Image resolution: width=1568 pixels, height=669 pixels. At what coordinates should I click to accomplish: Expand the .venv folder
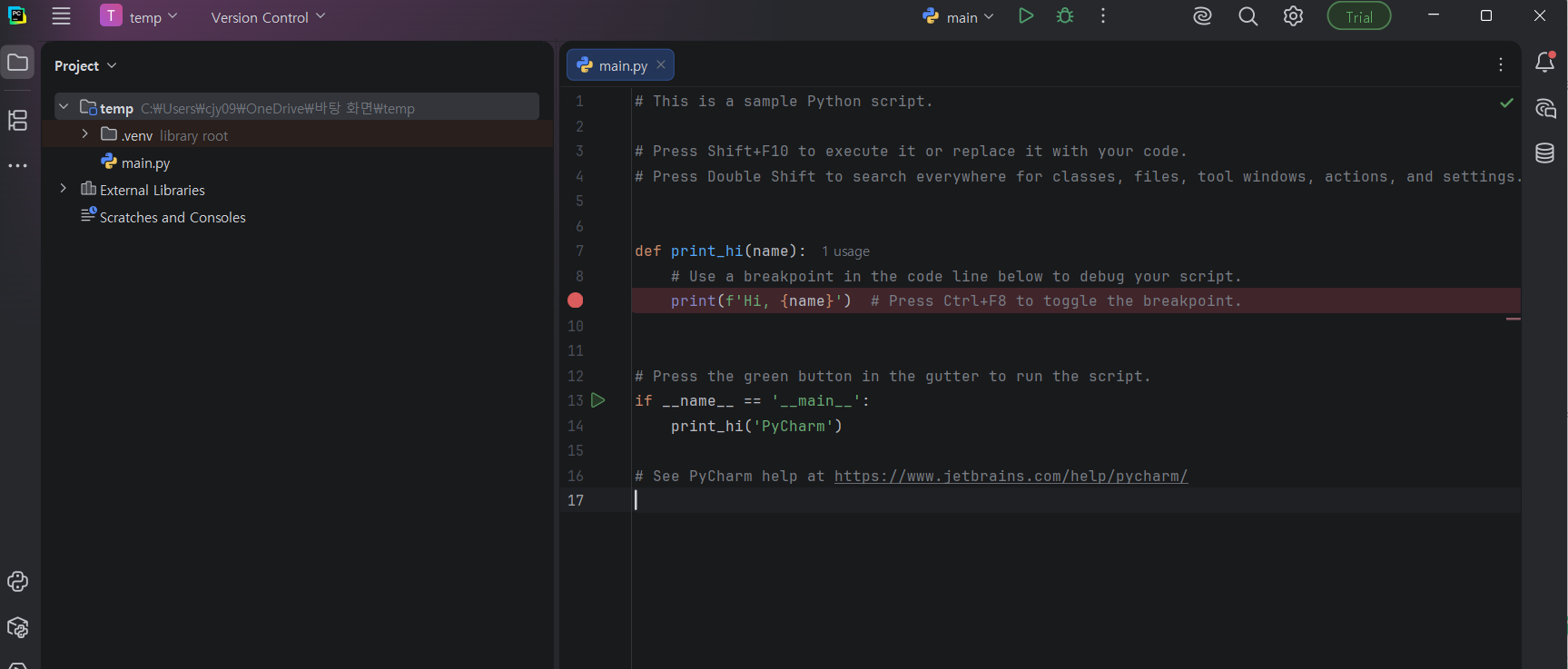85,134
